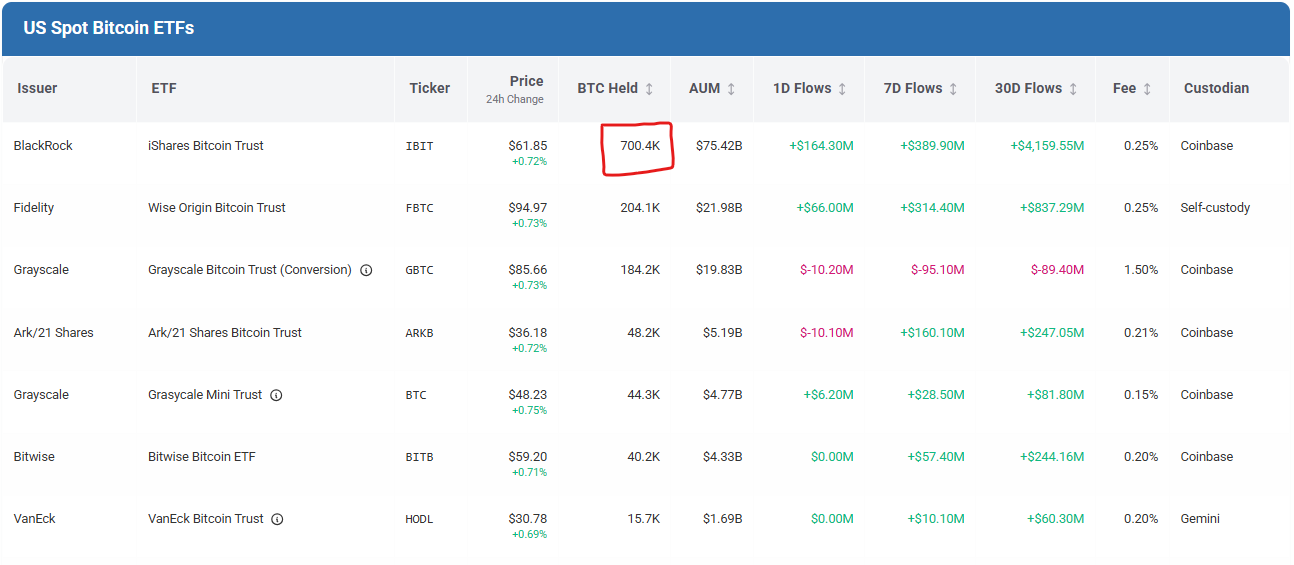Image resolution: width=1294 pixels, height=565 pixels.
Task: Click the ARKB ticker
Action: pos(420,333)
